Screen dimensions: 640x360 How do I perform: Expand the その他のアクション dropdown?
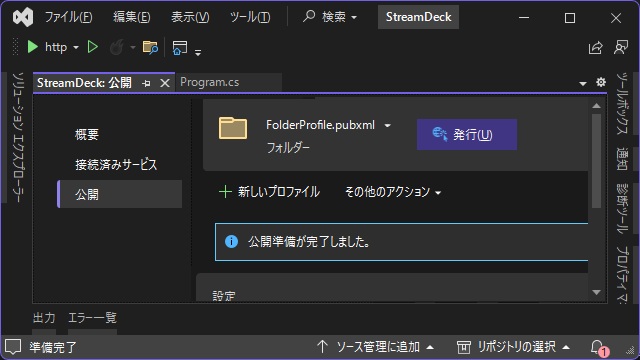tap(393, 192)
